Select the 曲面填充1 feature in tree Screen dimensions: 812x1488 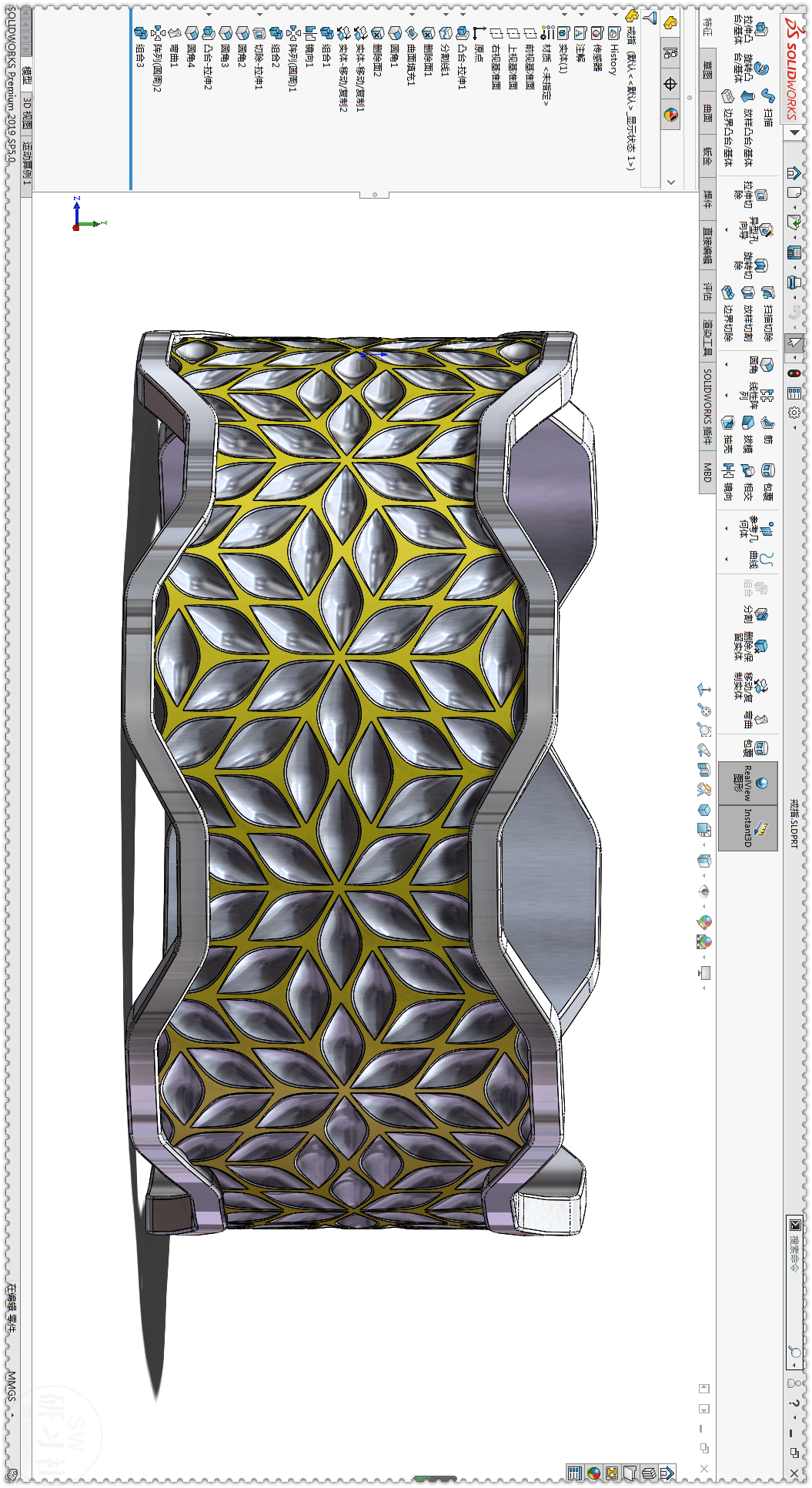click(x=411, y=55)
